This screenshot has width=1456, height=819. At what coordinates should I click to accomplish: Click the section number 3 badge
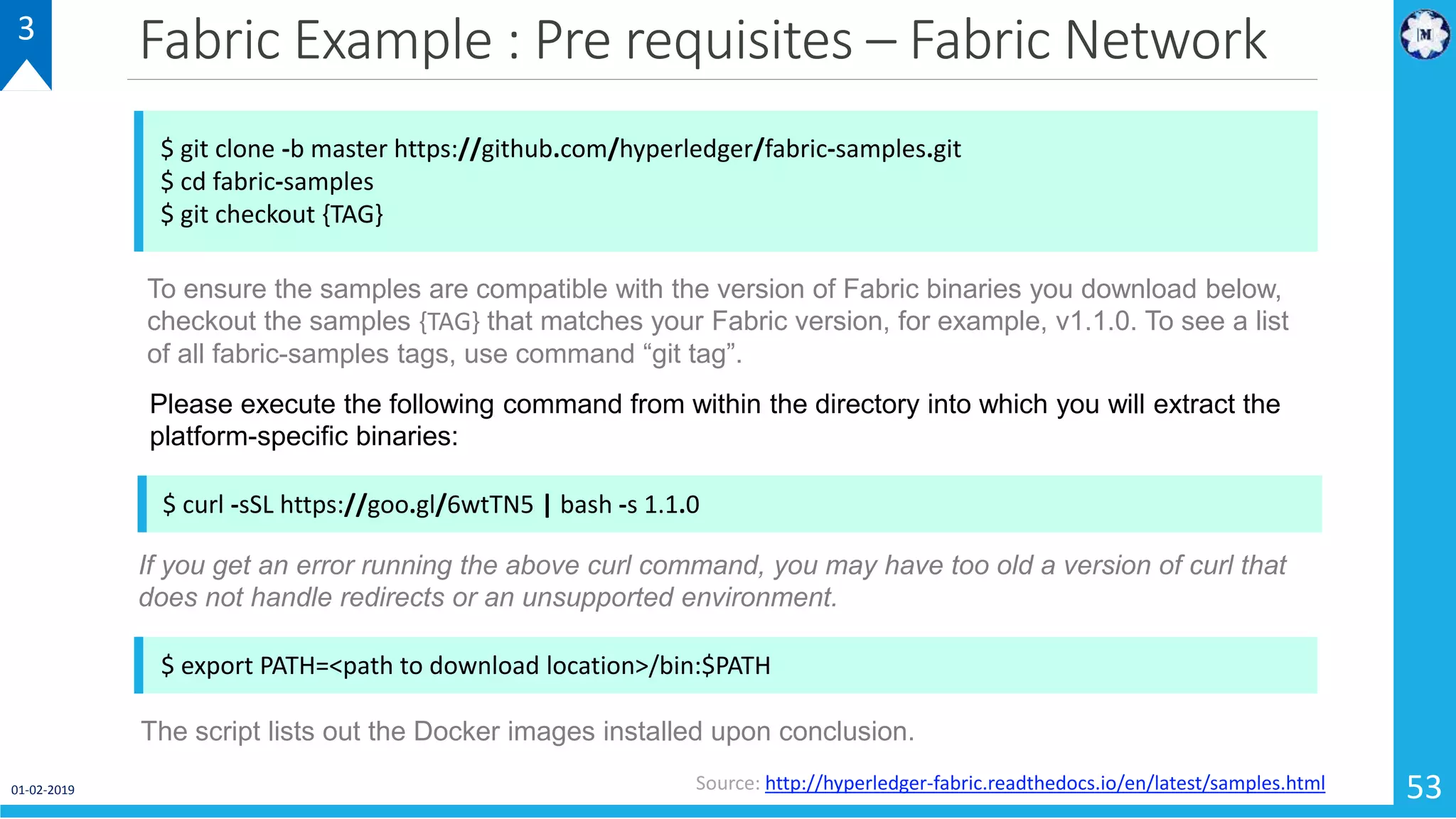pos(26,28)
